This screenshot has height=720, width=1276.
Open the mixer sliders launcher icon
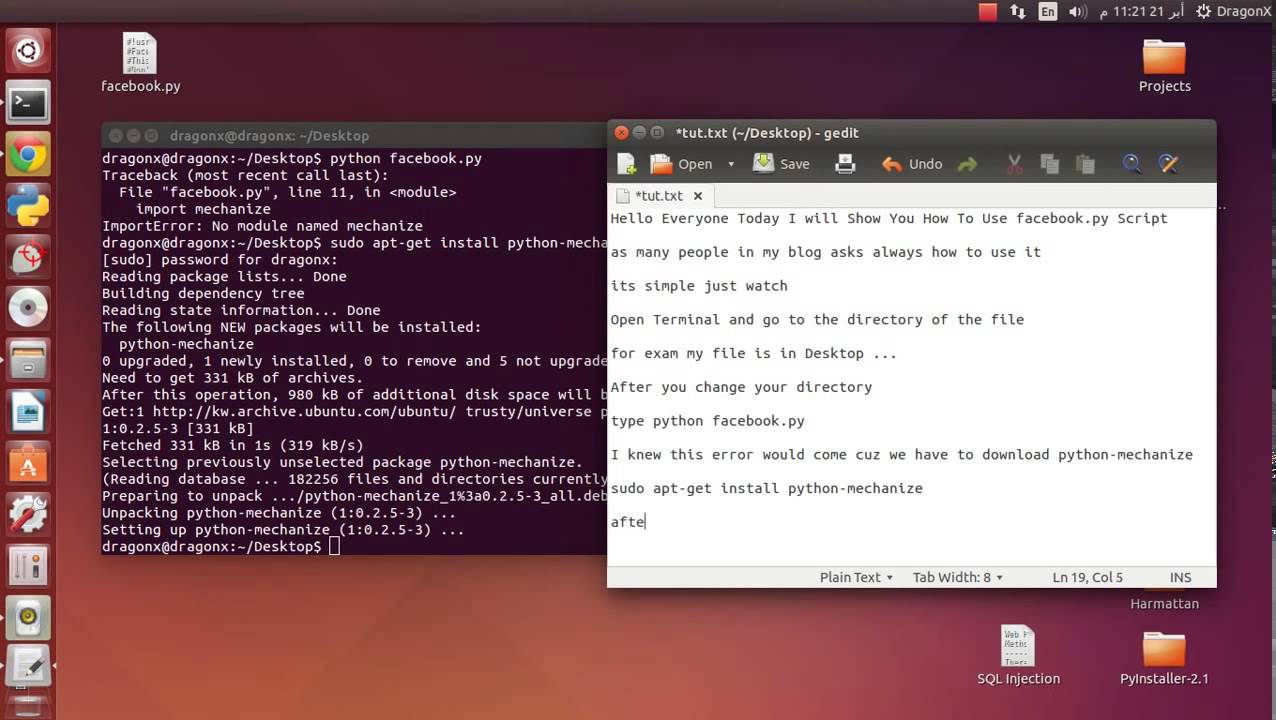(x=28, y=566)
